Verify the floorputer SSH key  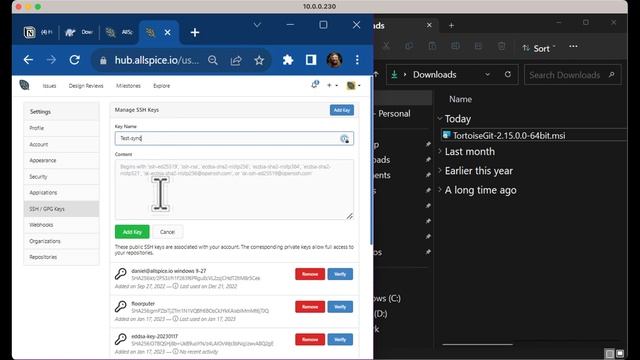(340, 307)
